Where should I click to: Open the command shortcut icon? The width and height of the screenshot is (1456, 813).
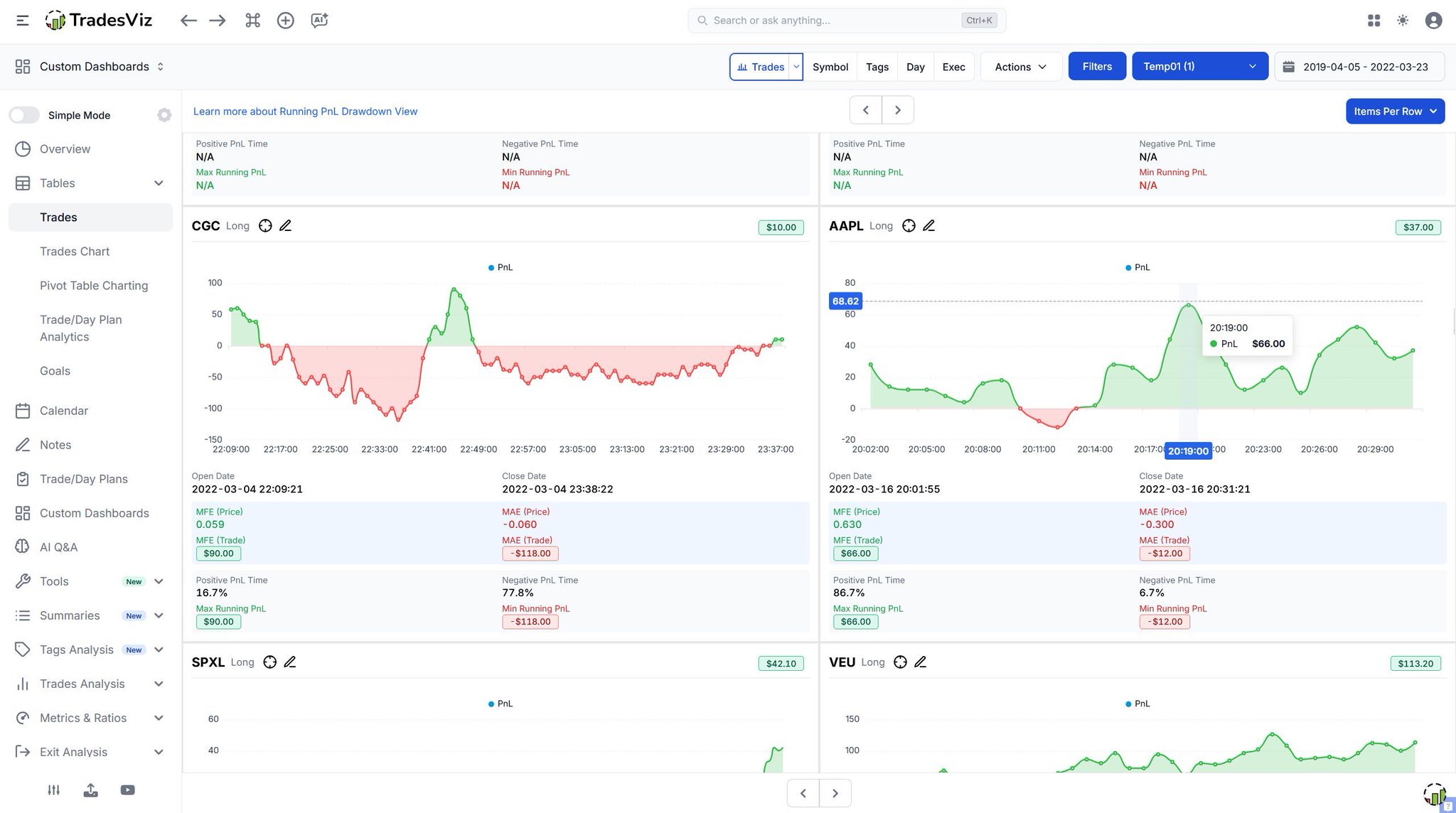252,21
